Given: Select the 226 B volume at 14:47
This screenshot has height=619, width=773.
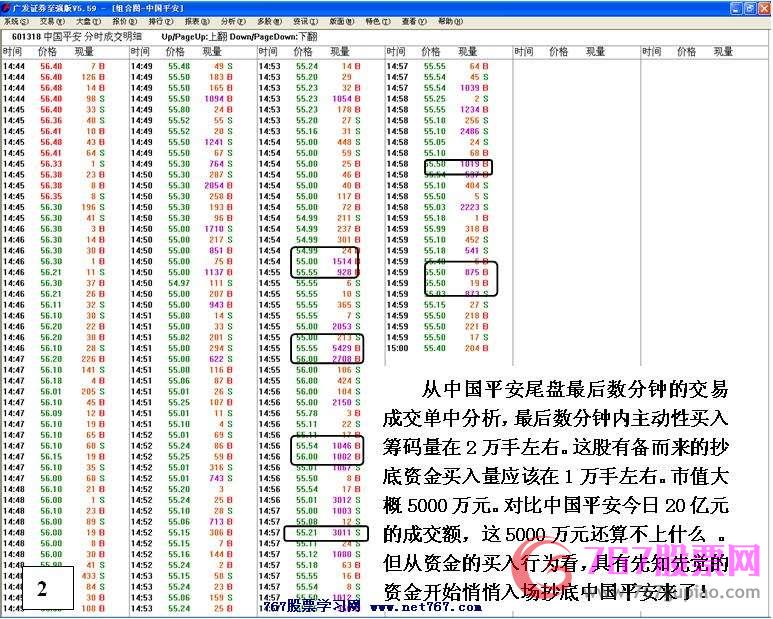Looking at the screenshot, I should tap(93, 359).
